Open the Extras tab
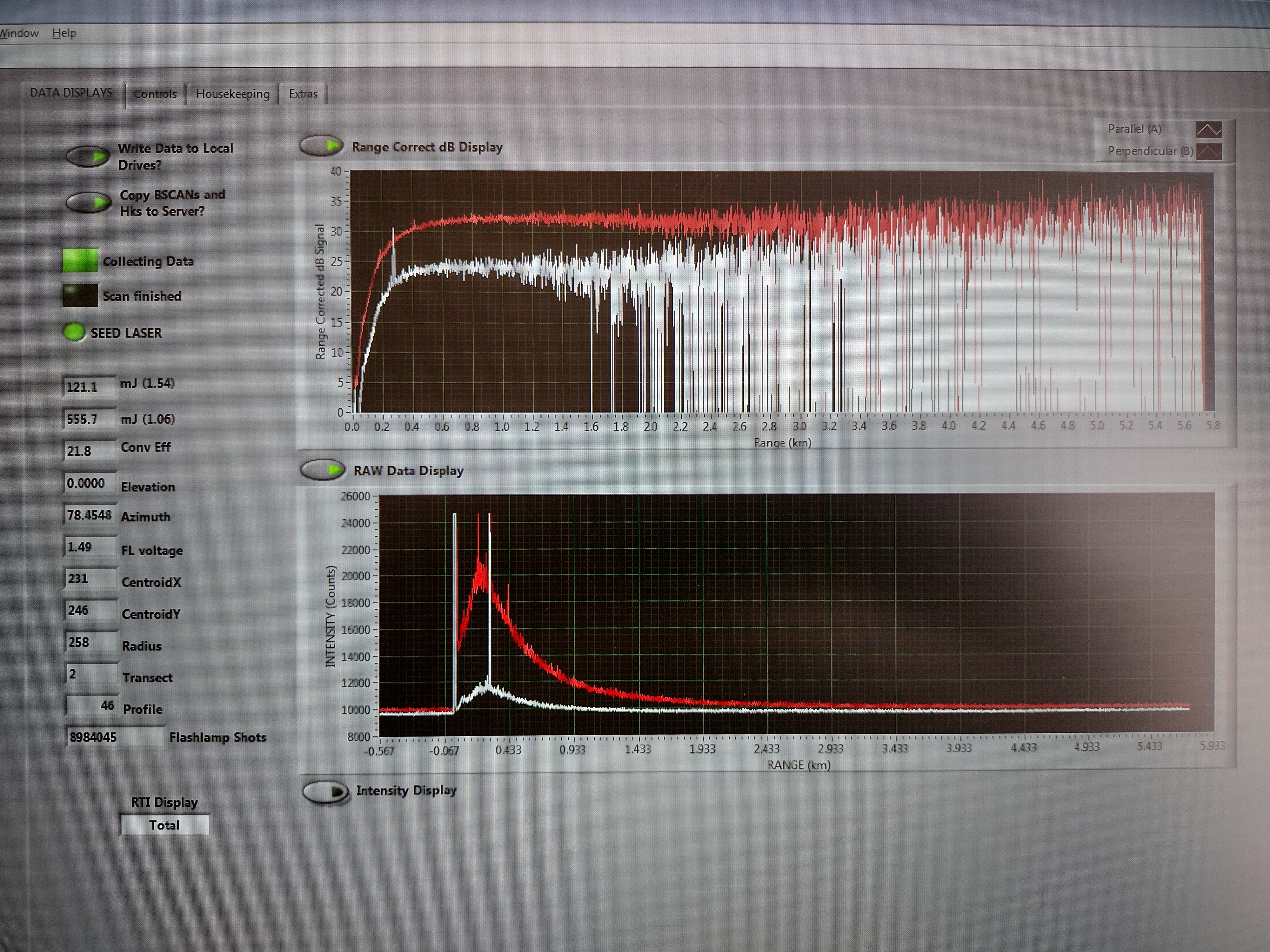Viewport: 1270px width, 952px height. 303,94
